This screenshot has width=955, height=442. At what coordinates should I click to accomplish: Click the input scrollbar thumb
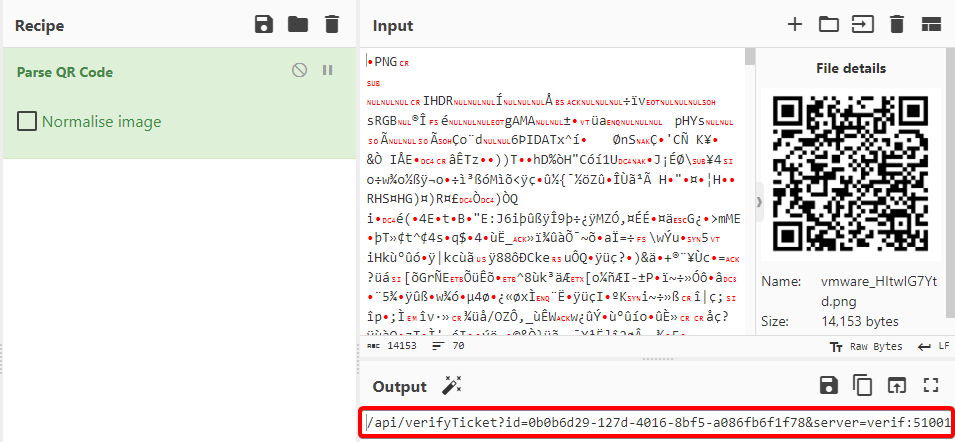point(750,57)
